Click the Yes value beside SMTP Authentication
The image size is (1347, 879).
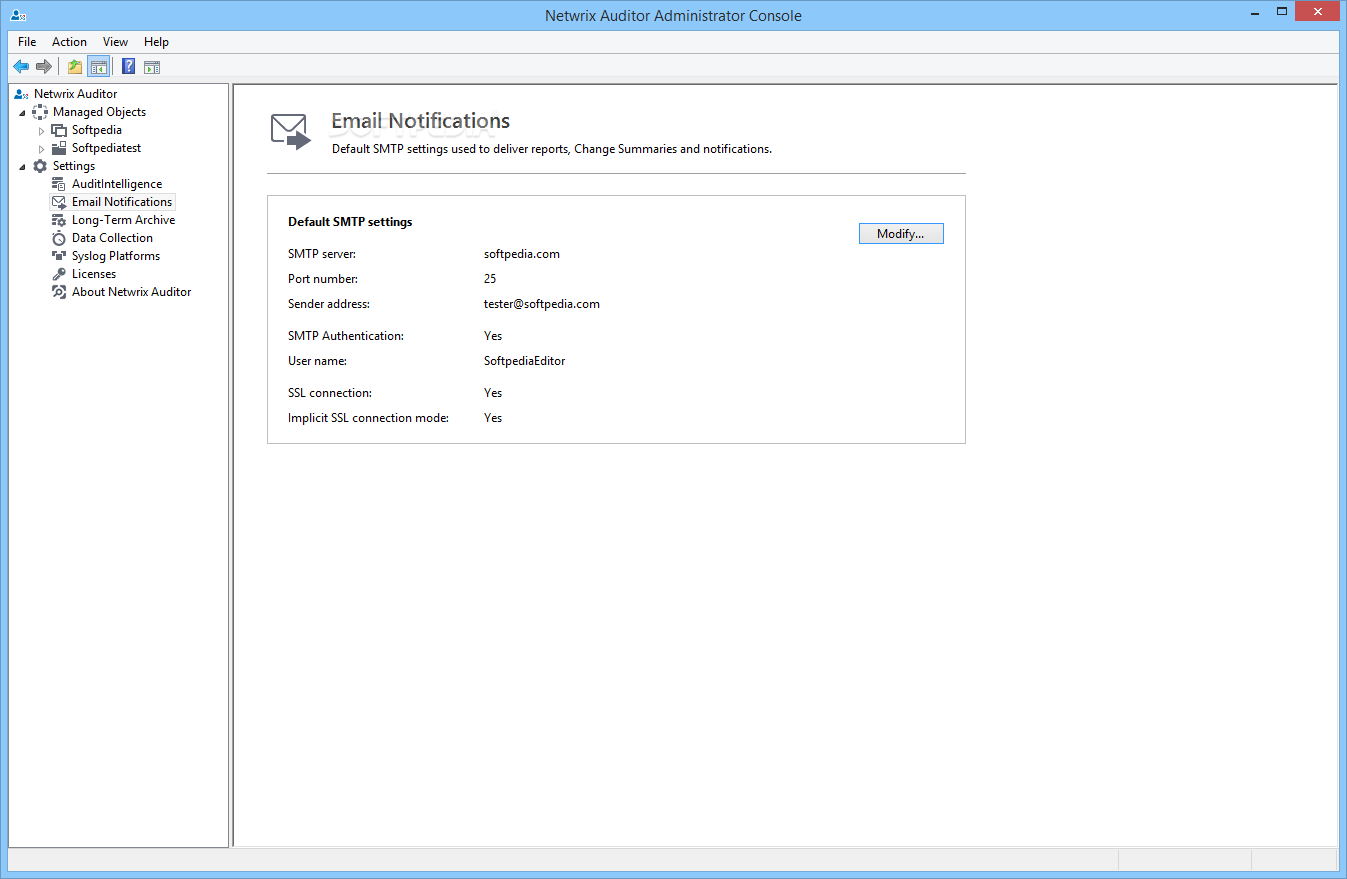tap(493, 336)
